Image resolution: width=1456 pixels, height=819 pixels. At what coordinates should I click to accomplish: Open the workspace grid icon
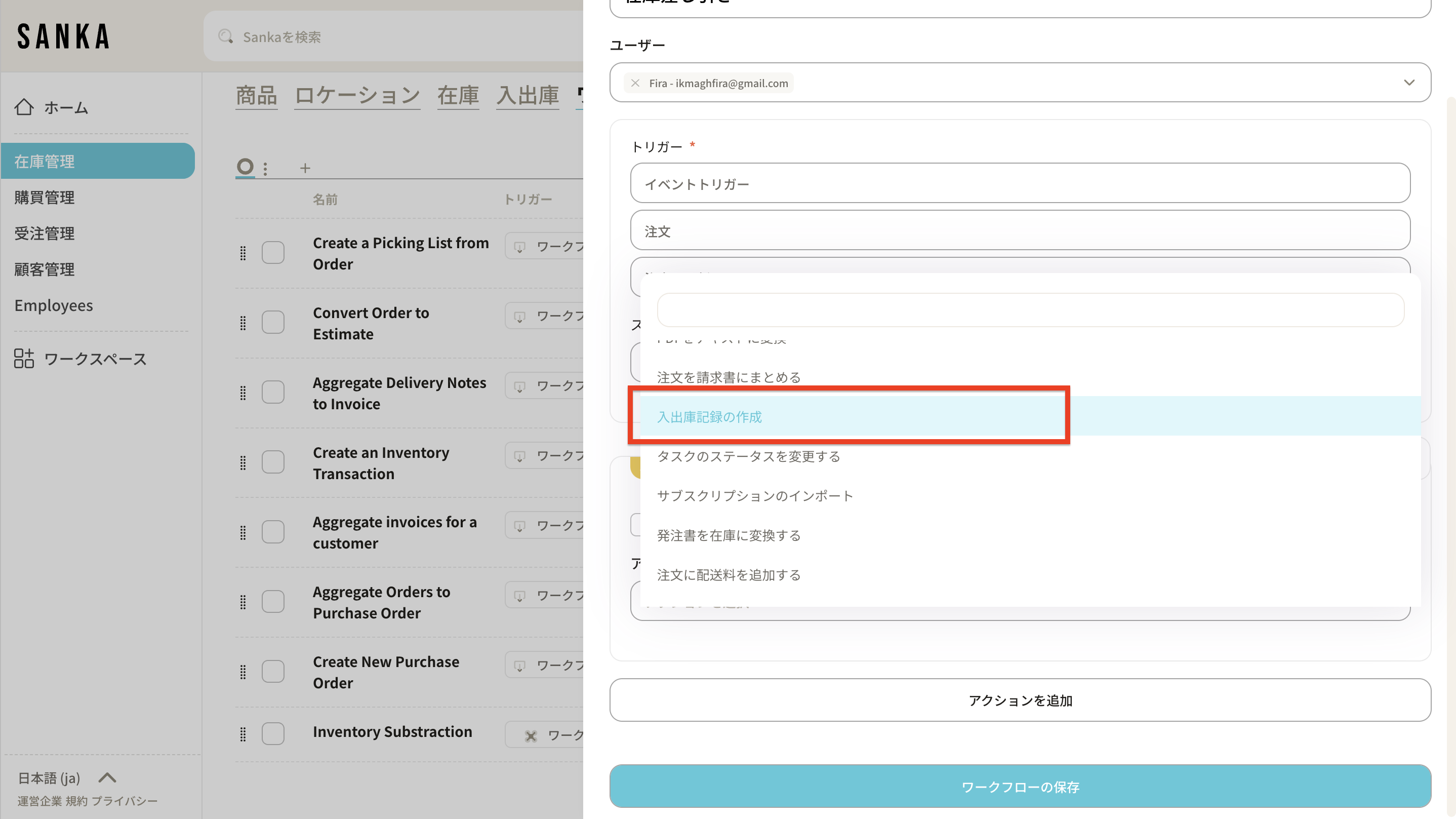24,359
